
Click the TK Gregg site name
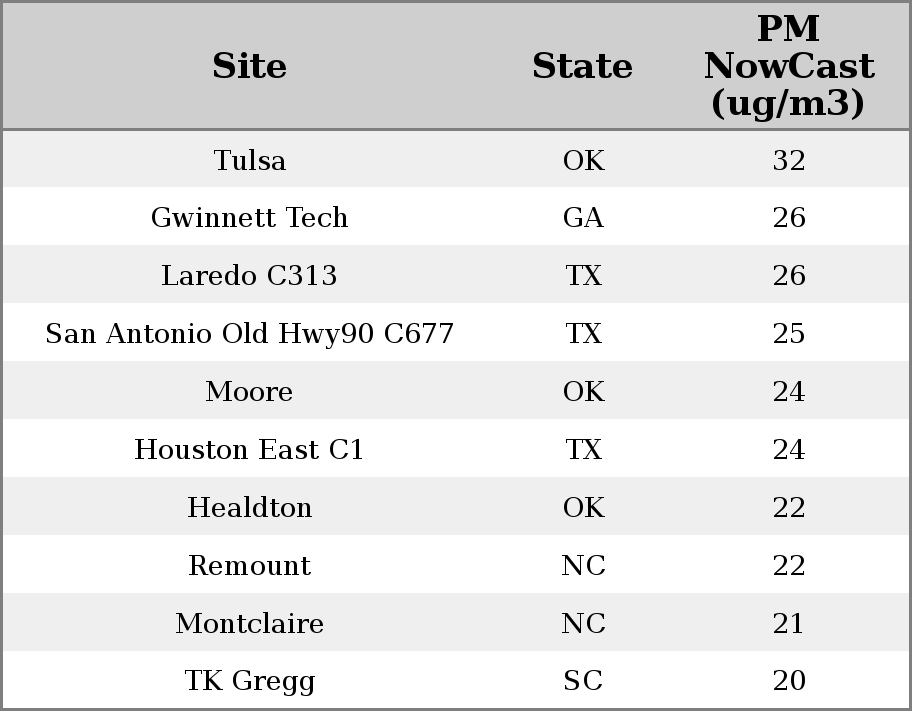click(250, 680)
